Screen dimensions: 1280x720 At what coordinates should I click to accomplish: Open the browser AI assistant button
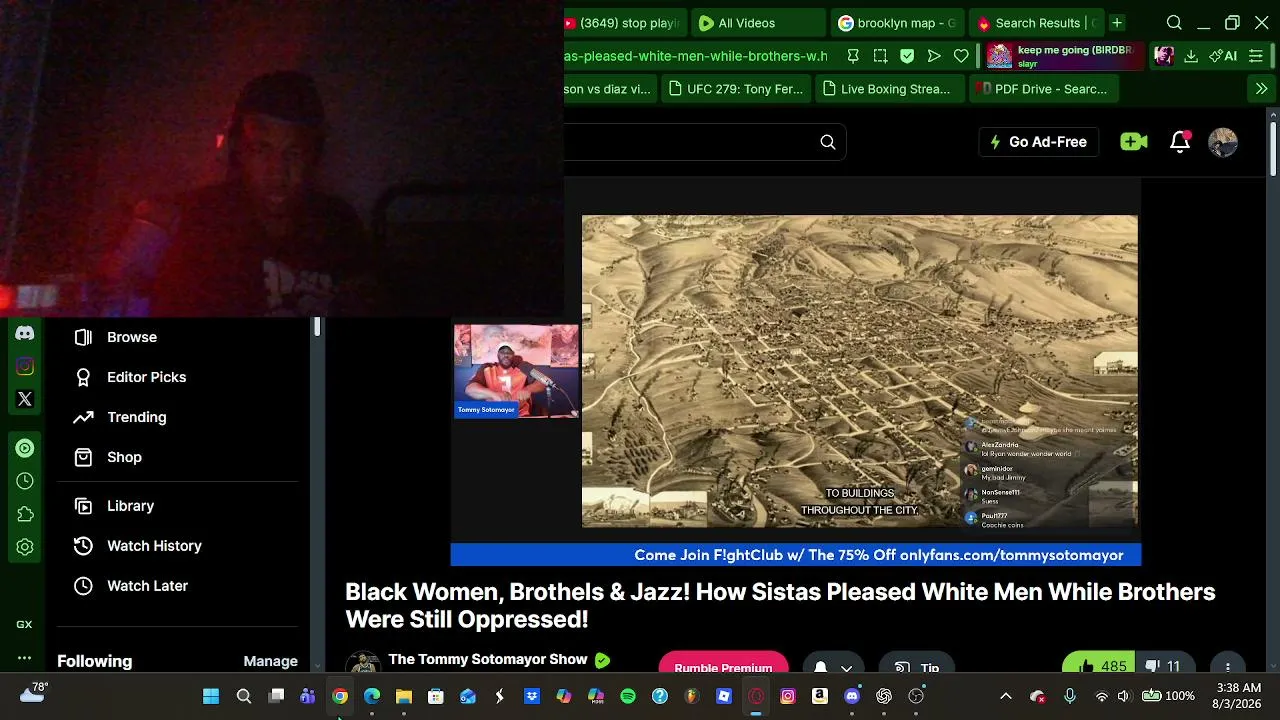1223,56
